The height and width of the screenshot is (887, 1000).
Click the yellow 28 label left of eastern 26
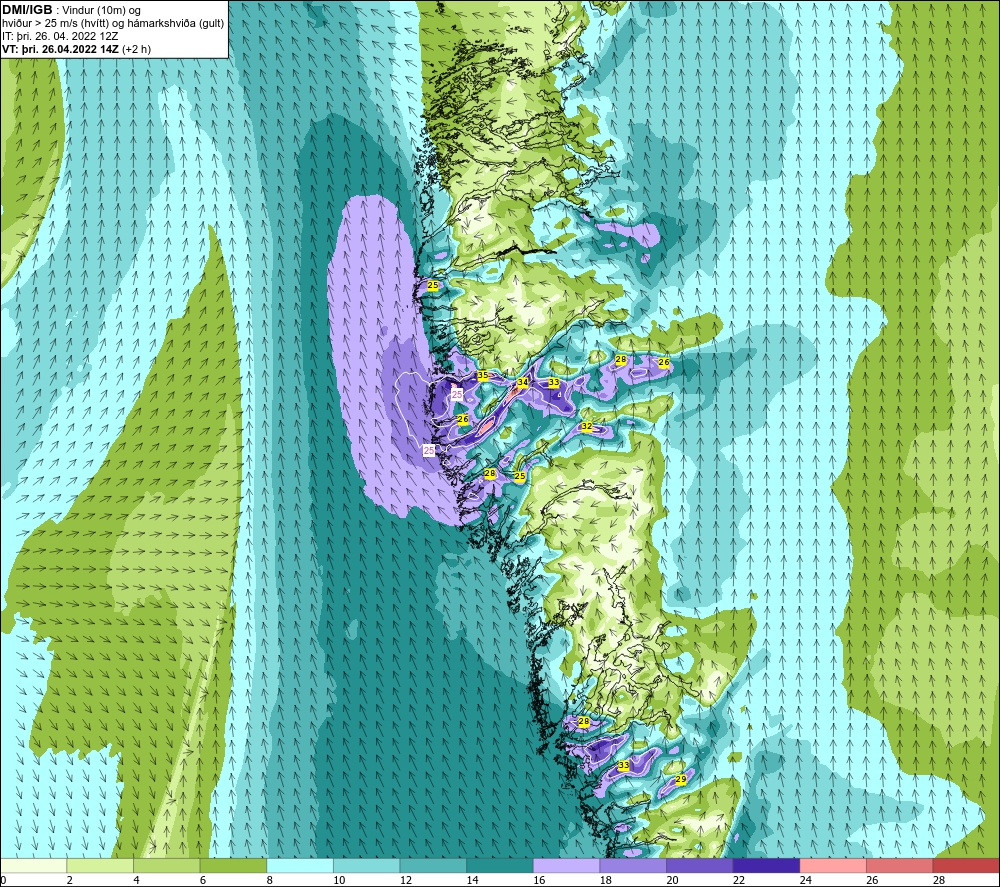coord(621,360)
